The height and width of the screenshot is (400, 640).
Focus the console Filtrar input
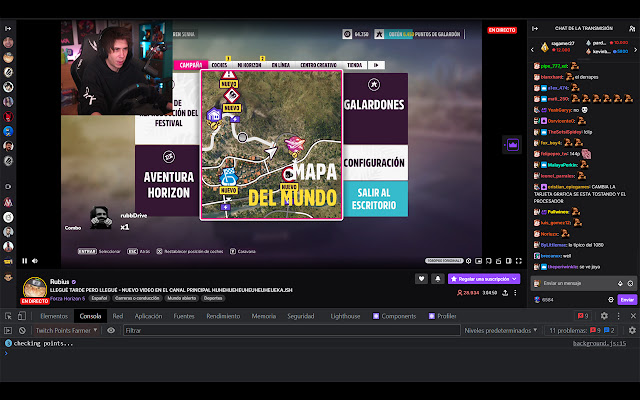[x=292, y=330]
